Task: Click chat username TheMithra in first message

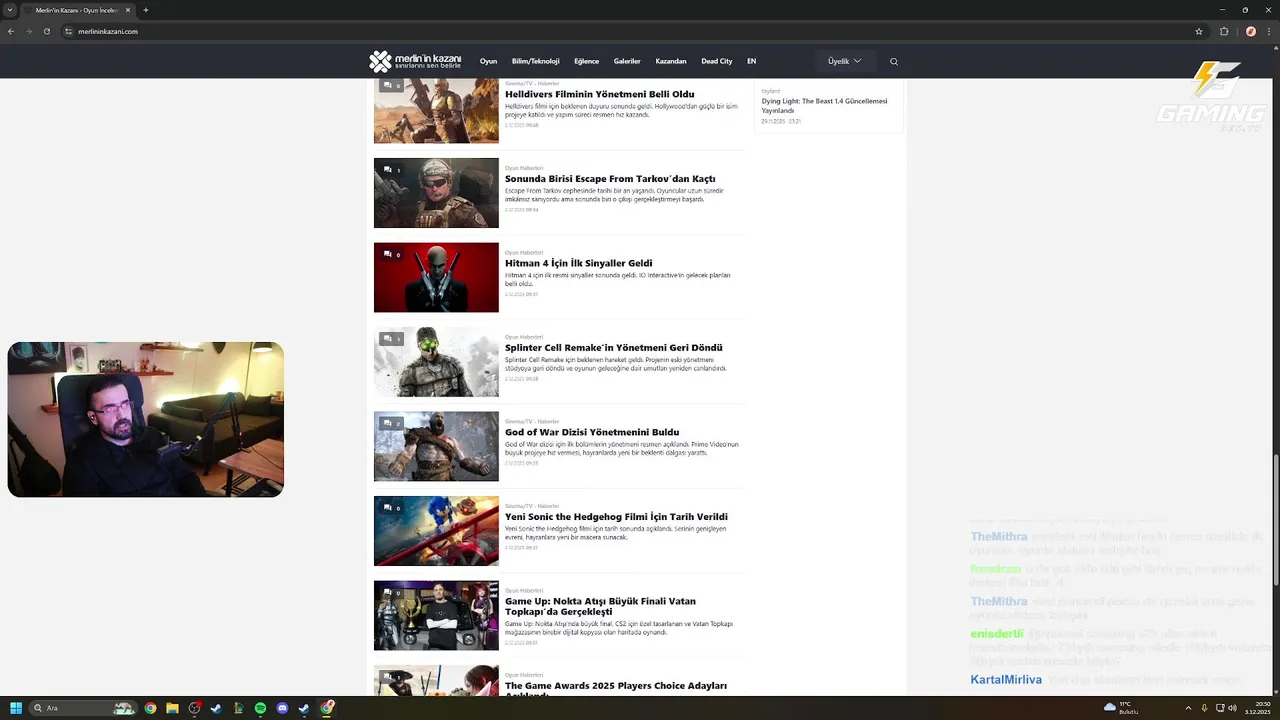Action: click(x=999, y=537)
